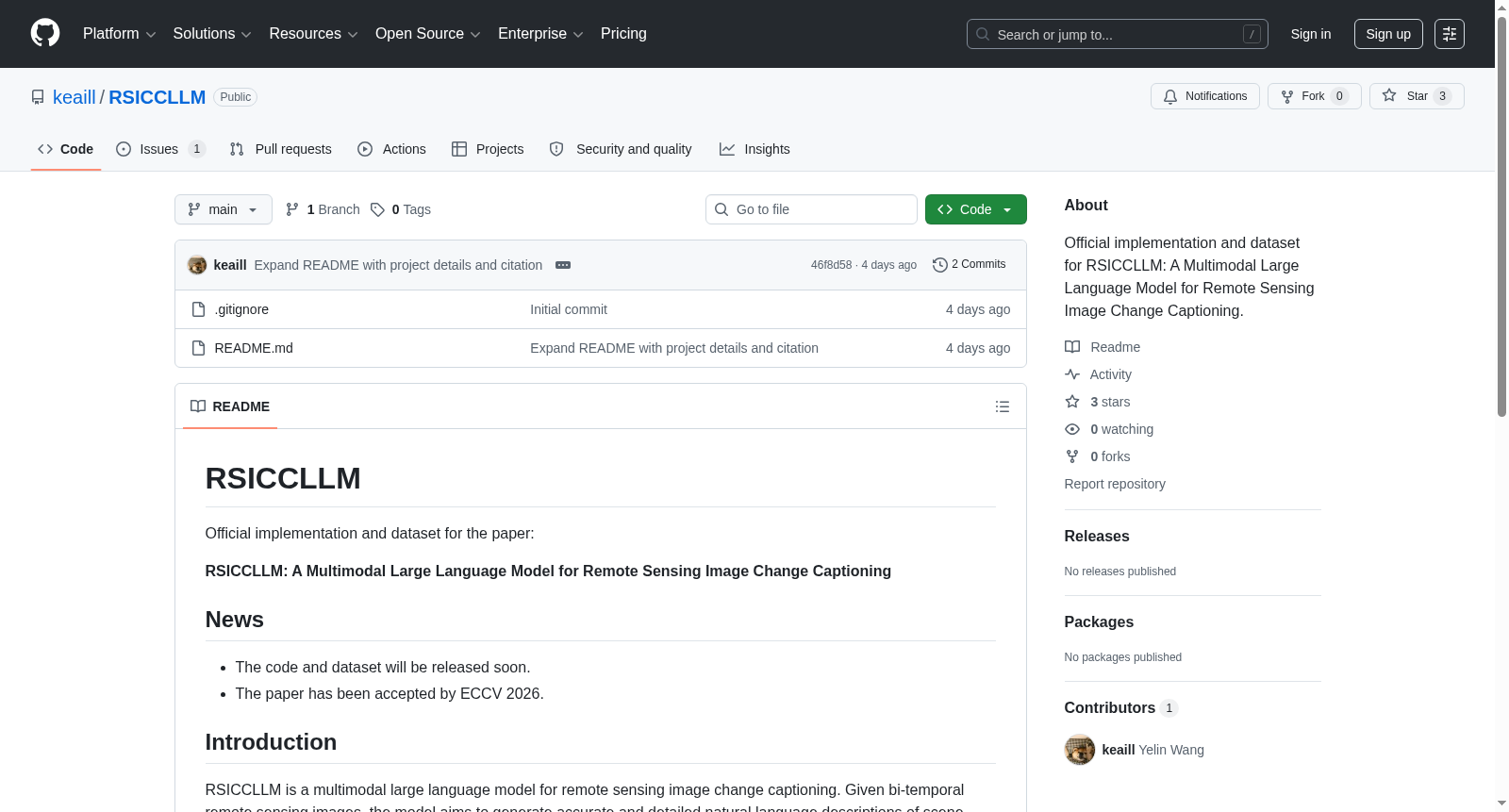Viewport: 1509px width, 812px height.
Task: Open latest commit message link in header row
Action: point(398,265)
